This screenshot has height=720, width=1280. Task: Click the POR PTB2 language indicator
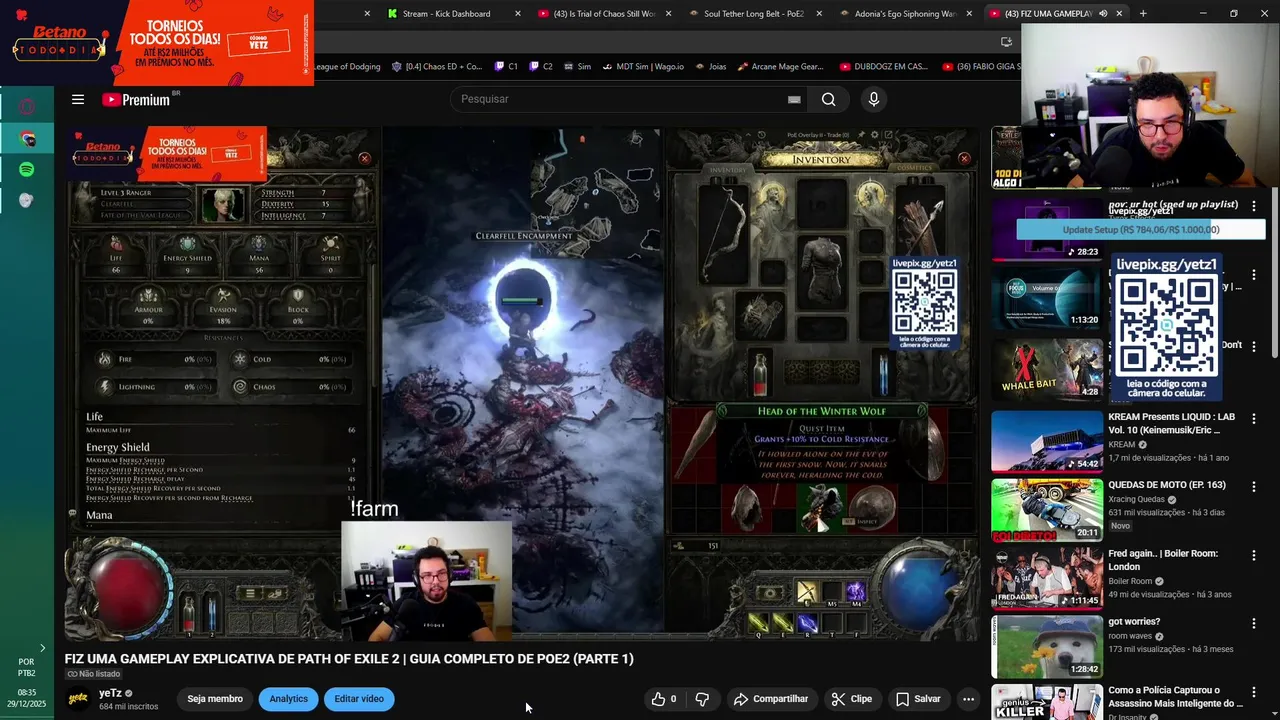[x=27, y=667]
